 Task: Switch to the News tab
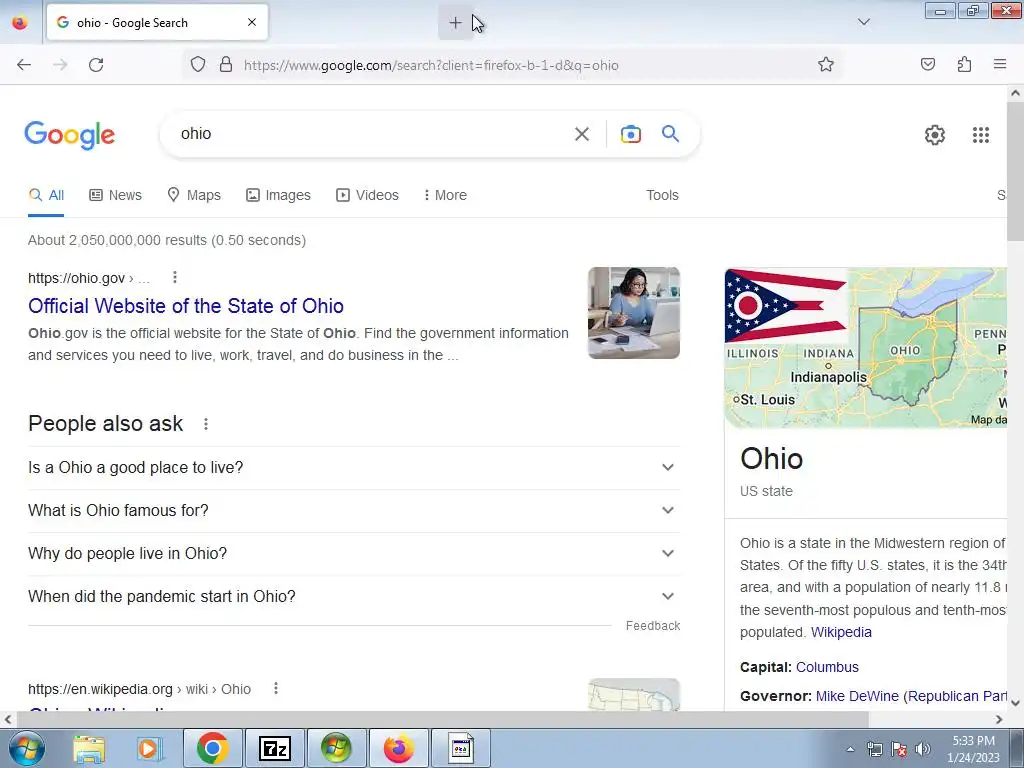point(116,195)
